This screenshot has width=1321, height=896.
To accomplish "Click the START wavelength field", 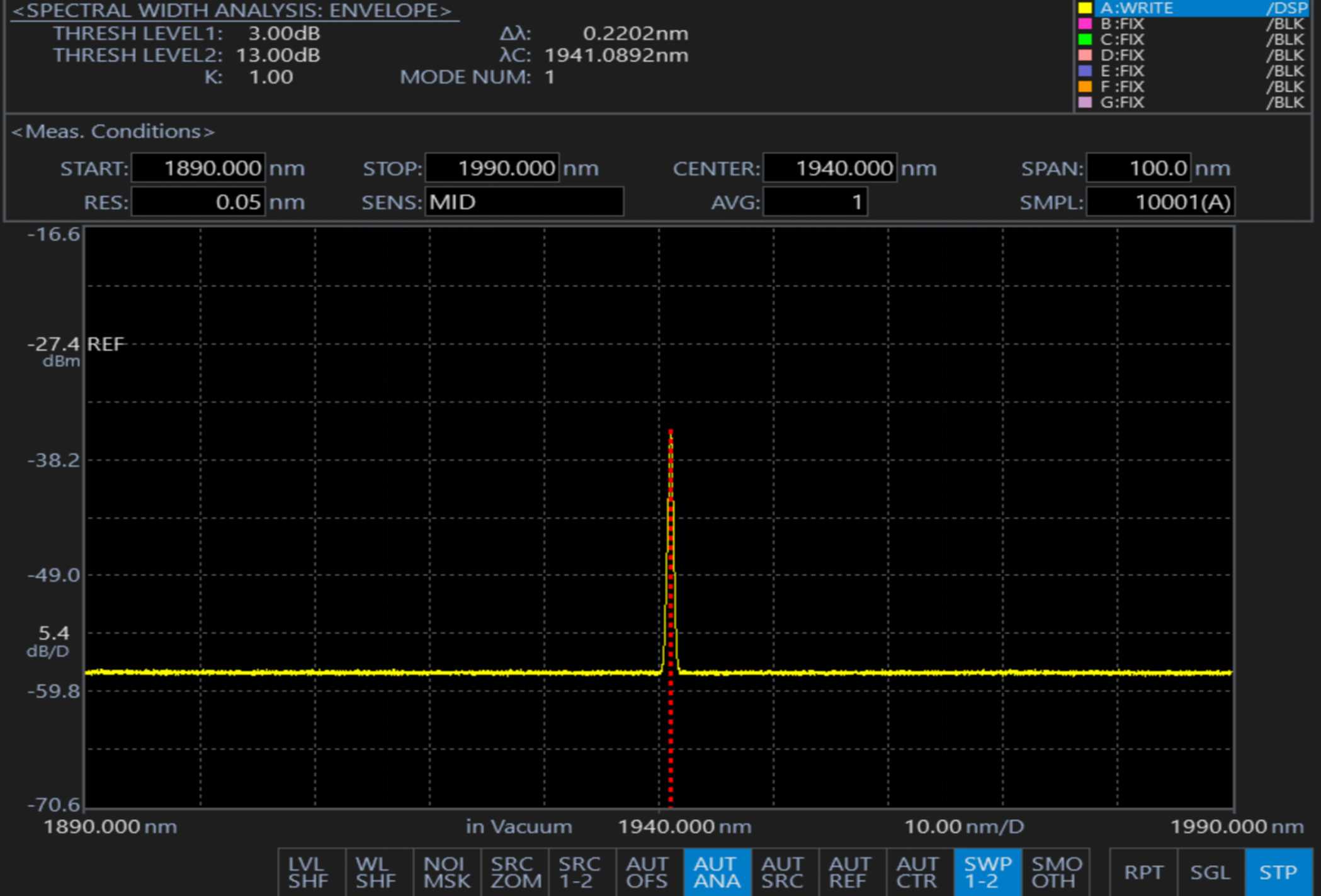I will click(x=198, y=168).
